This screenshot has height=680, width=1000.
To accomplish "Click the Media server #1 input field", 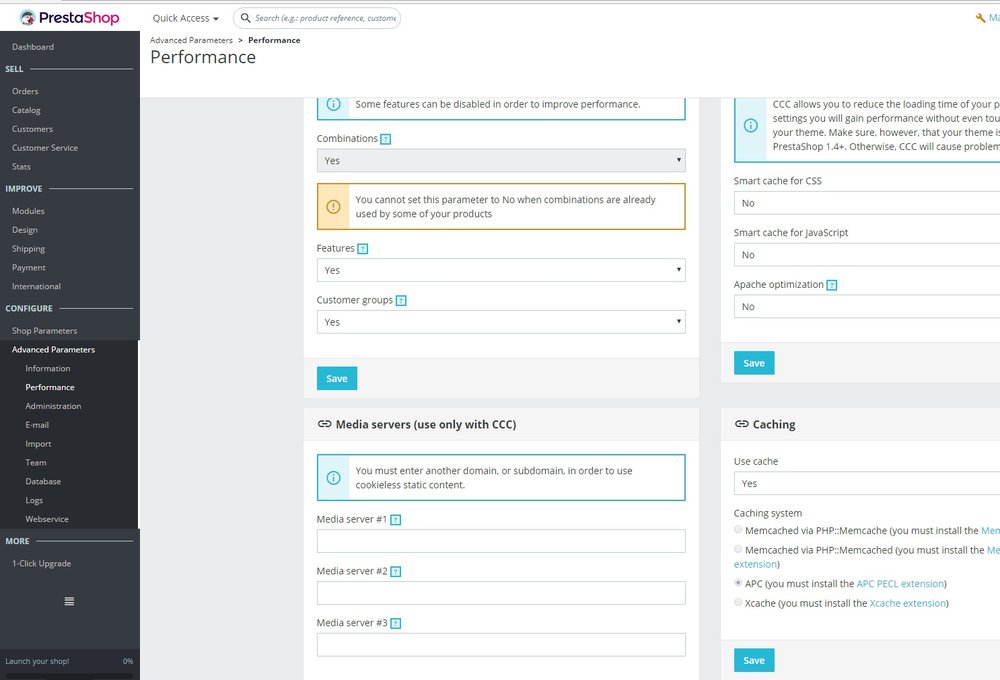I will click(501, 541).
